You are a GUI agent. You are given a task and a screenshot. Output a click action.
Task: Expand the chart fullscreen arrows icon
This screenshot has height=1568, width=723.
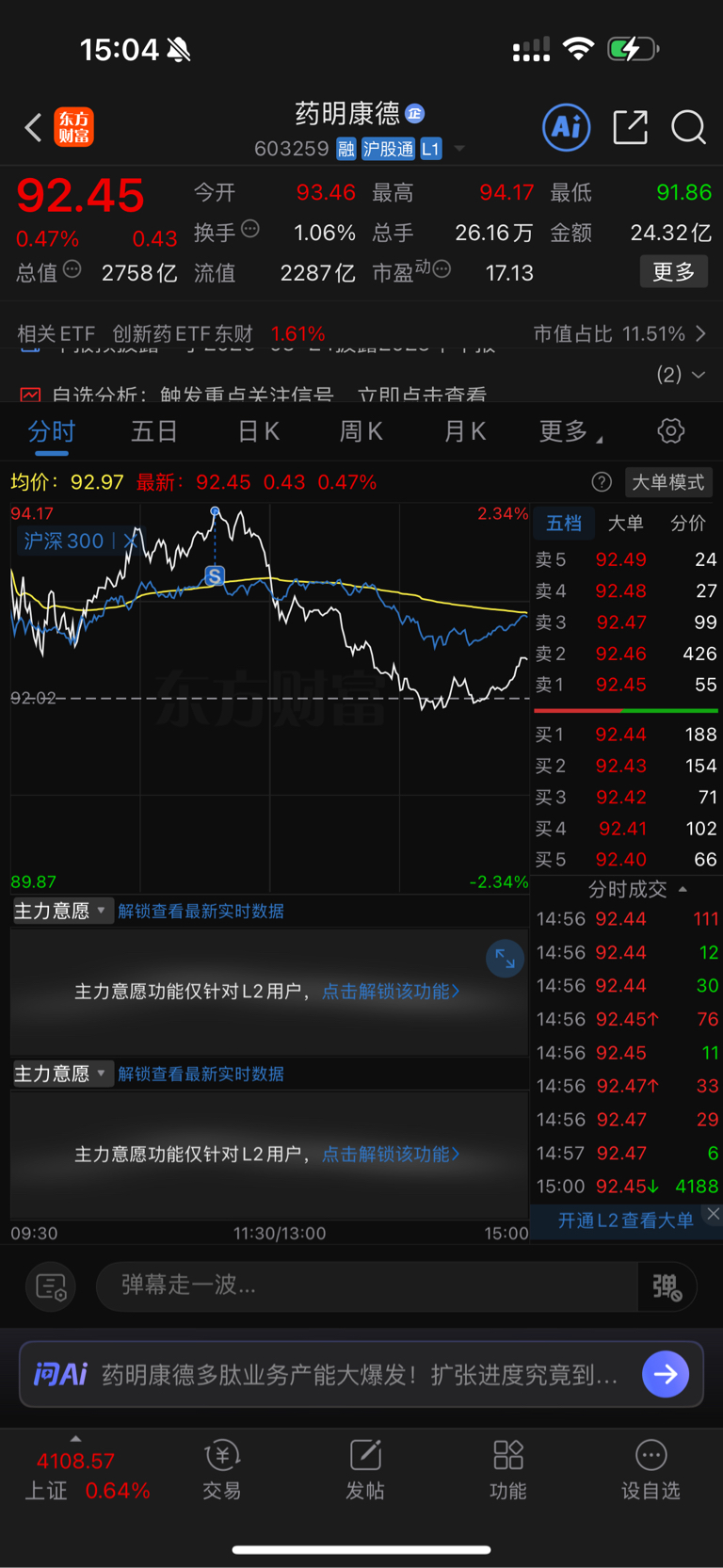[x=505, y=959]
